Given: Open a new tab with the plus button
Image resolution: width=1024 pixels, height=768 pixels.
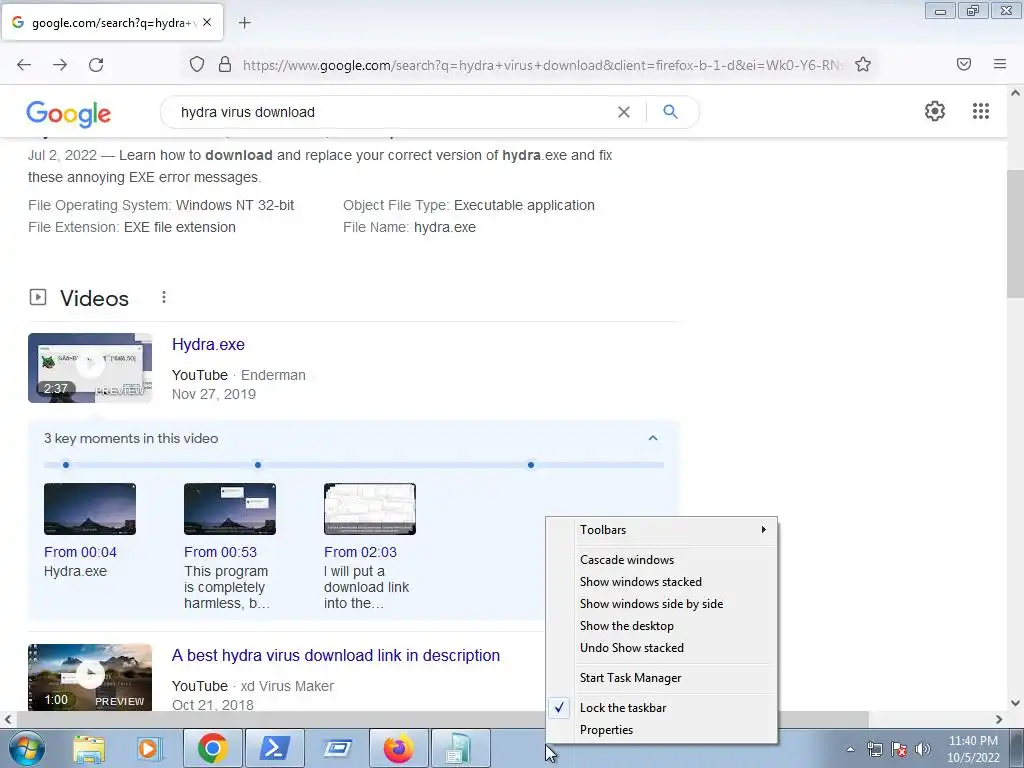Looking at the screenshot, I should coord(244,23).
